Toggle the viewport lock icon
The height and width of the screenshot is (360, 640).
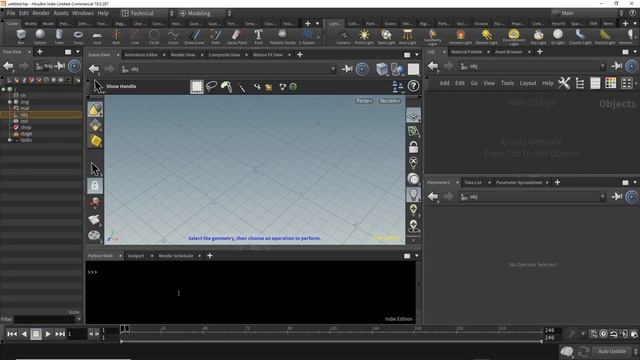413,147
